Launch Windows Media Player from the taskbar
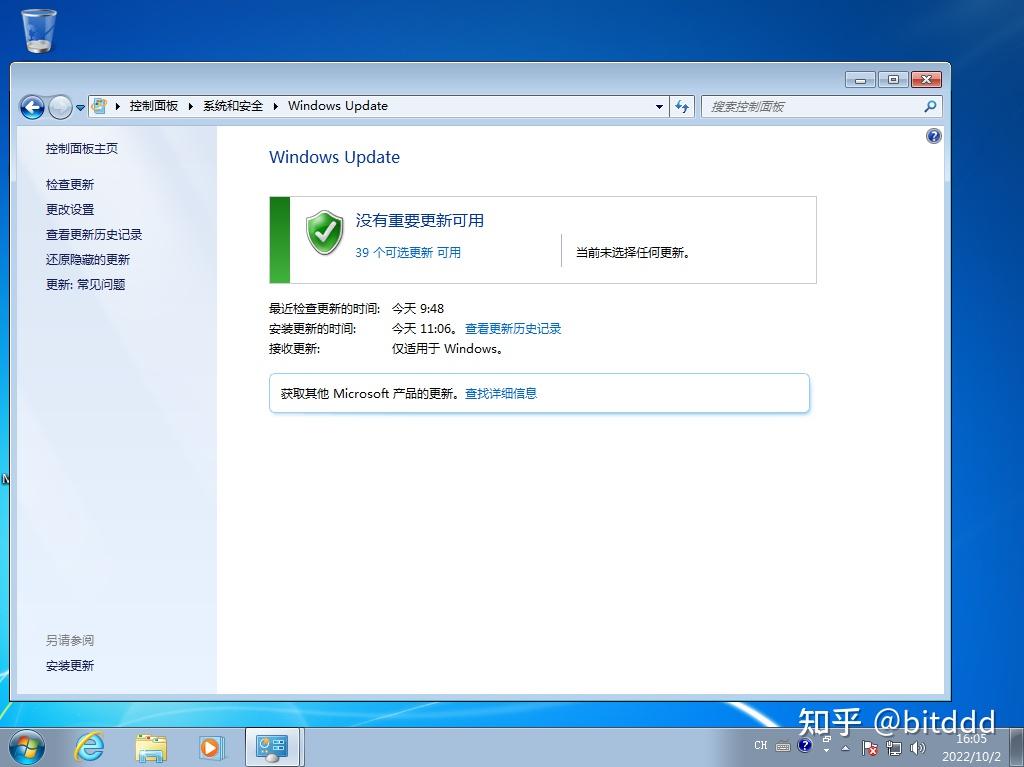This screenshot has width=1024, height=767. 211,747
